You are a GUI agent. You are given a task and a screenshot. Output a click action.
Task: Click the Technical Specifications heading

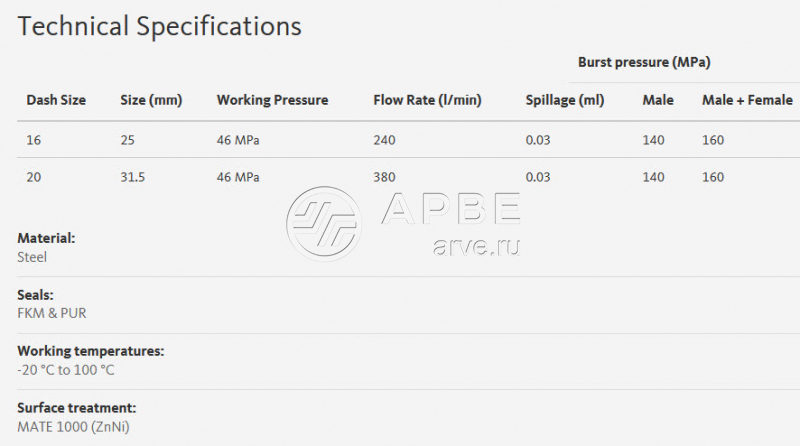coord(160,26)
